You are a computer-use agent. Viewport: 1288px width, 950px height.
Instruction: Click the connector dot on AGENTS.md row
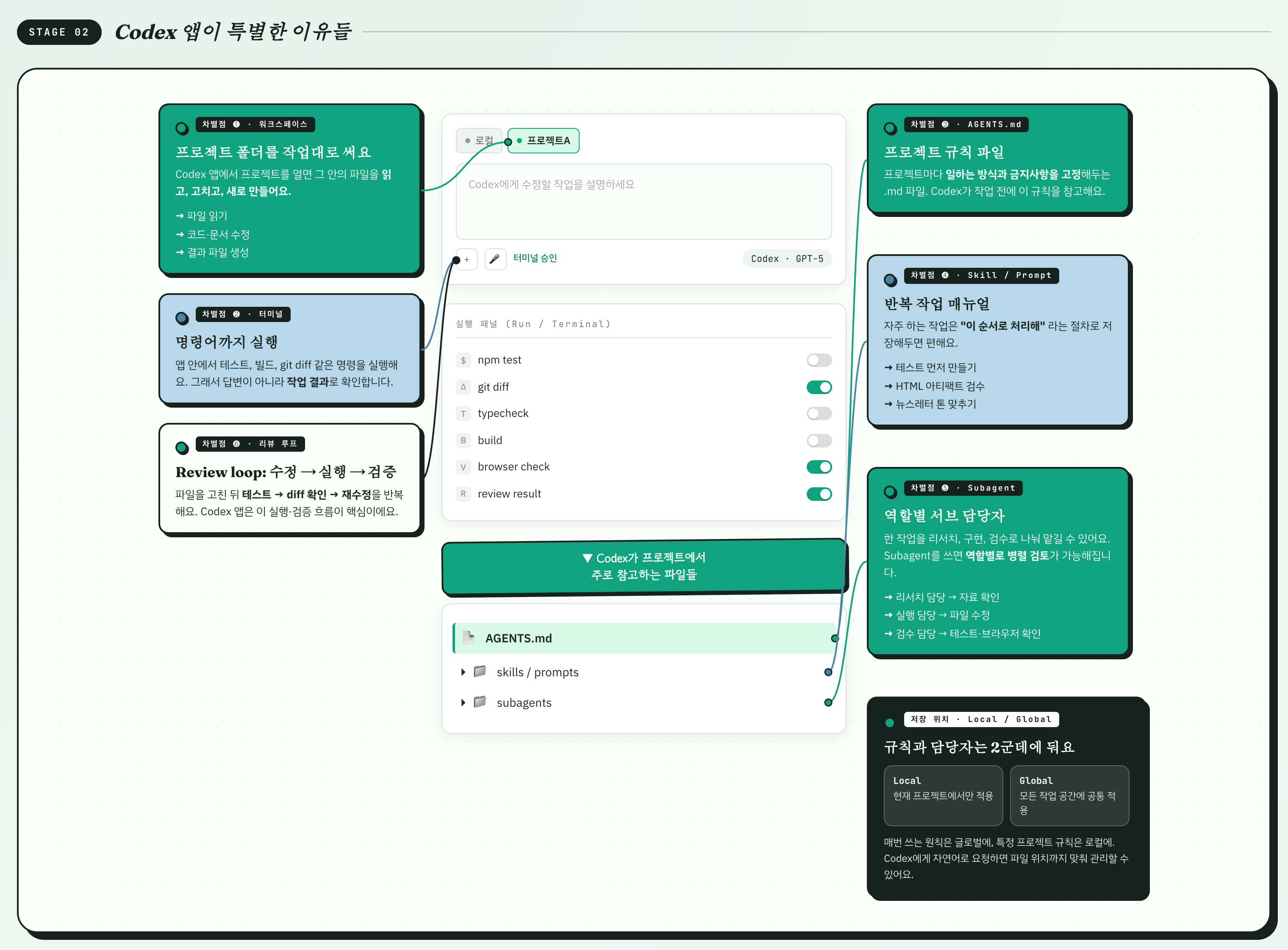pyautogui.click(x=835, y=638)
